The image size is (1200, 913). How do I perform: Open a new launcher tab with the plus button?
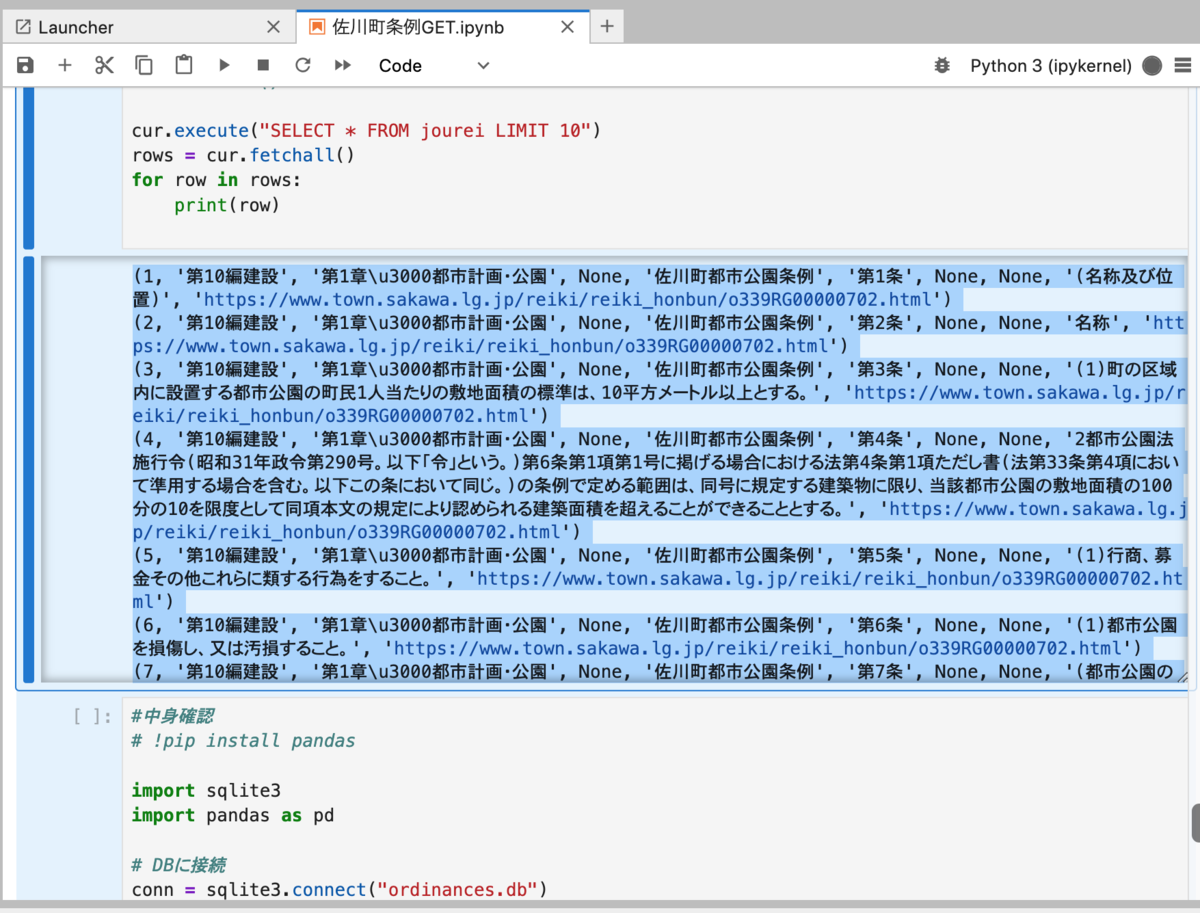(x=607, y=27)
